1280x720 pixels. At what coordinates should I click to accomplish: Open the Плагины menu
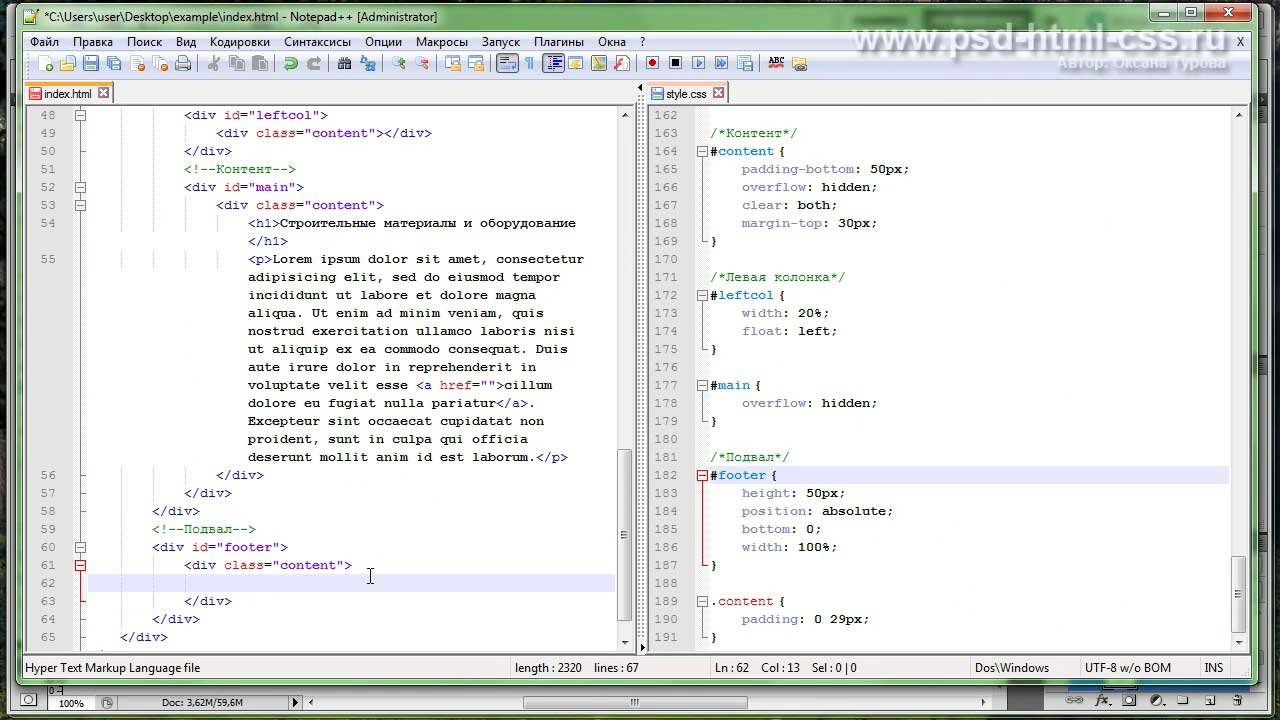tap(559, 42)
